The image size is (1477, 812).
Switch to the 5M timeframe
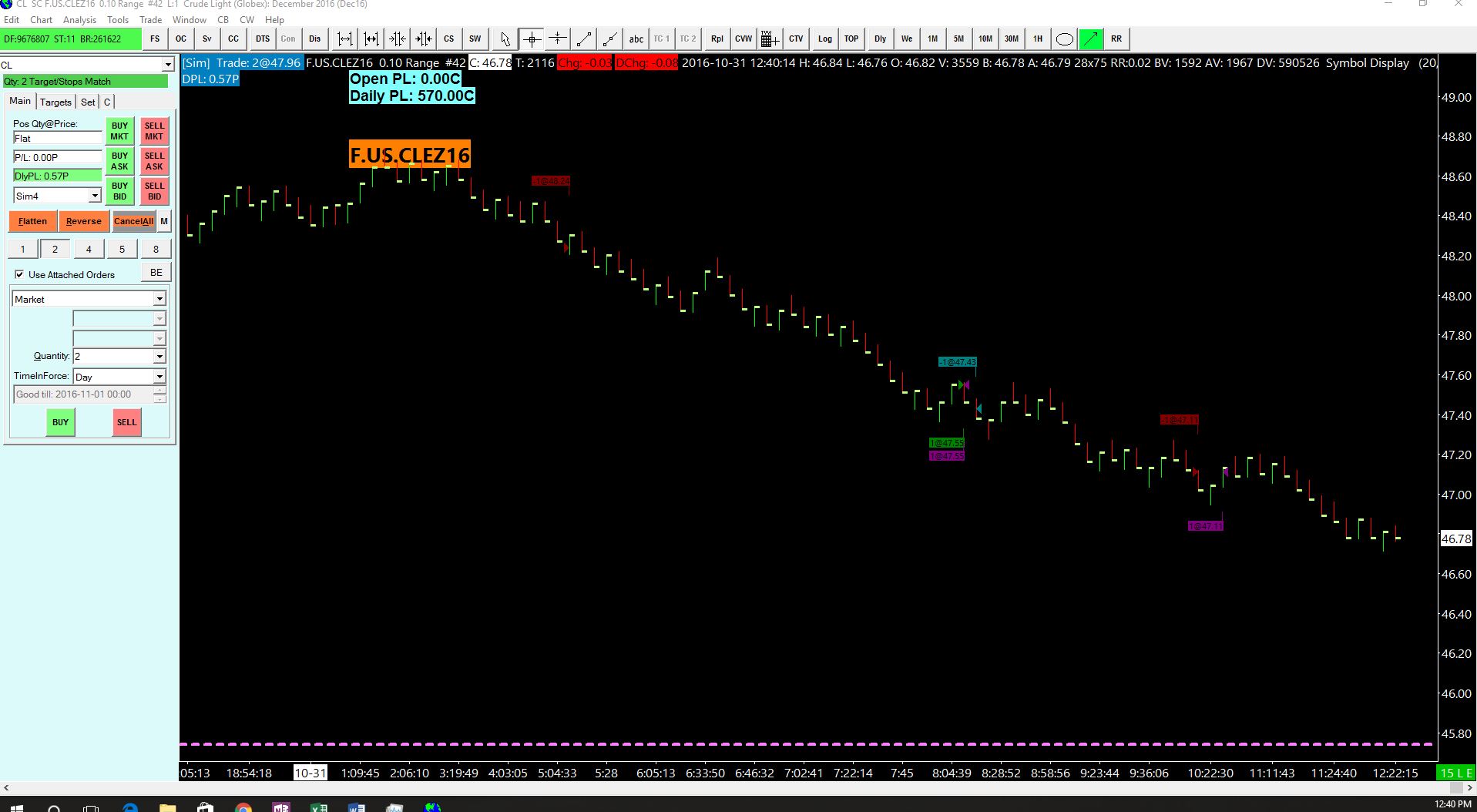pos(959,39)
